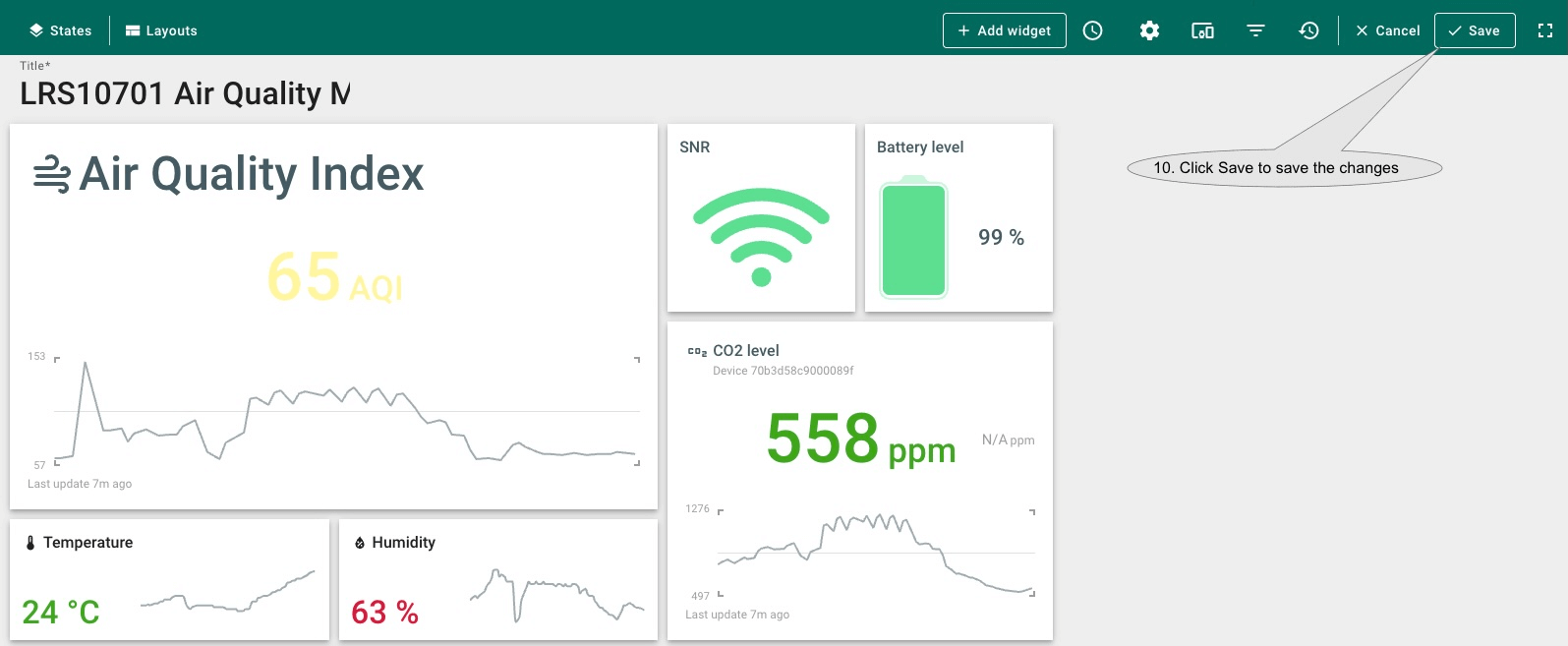Open dashboard settings gear icon
This screenshot has width=1568, height=646.
1149,30
